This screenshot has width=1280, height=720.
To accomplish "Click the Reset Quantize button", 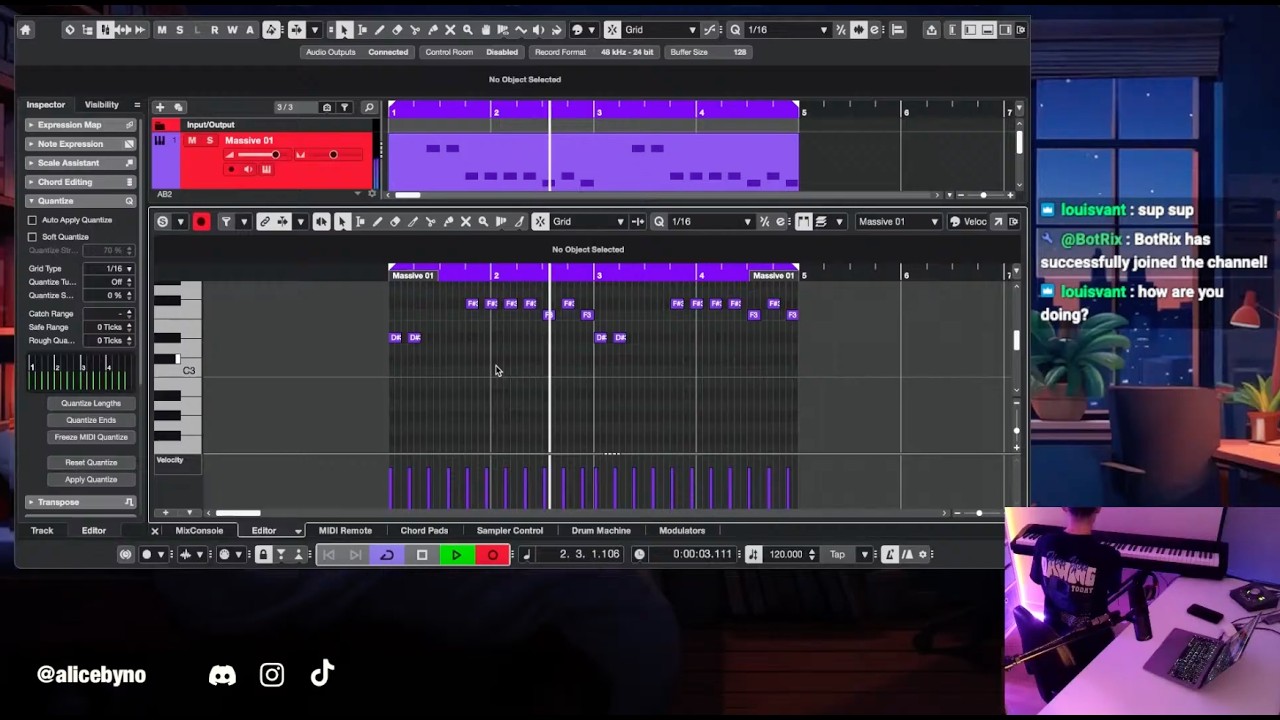I will click(x=91, y=462).
